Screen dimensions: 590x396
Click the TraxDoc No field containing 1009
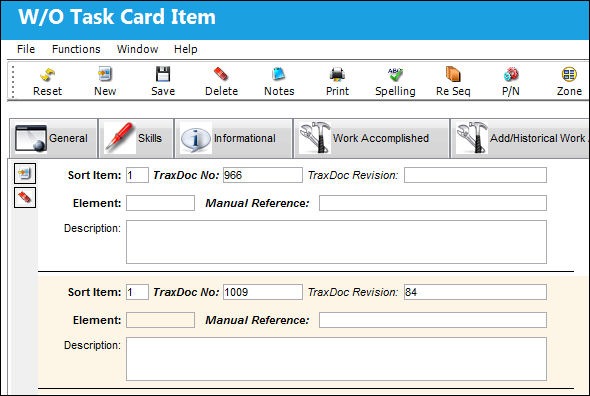click(x=263, y=292)
